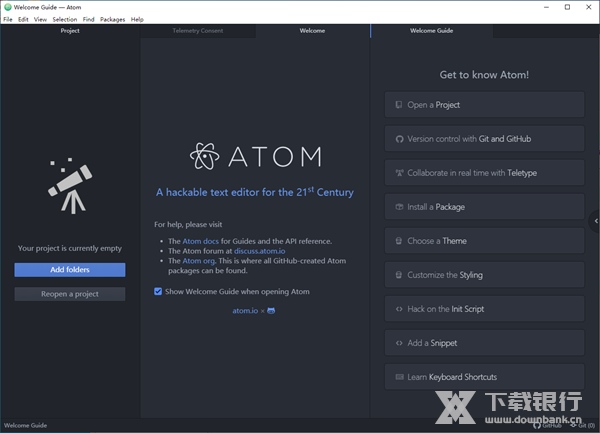Open the discuss.atom.io forum link

tap(260, 251)
